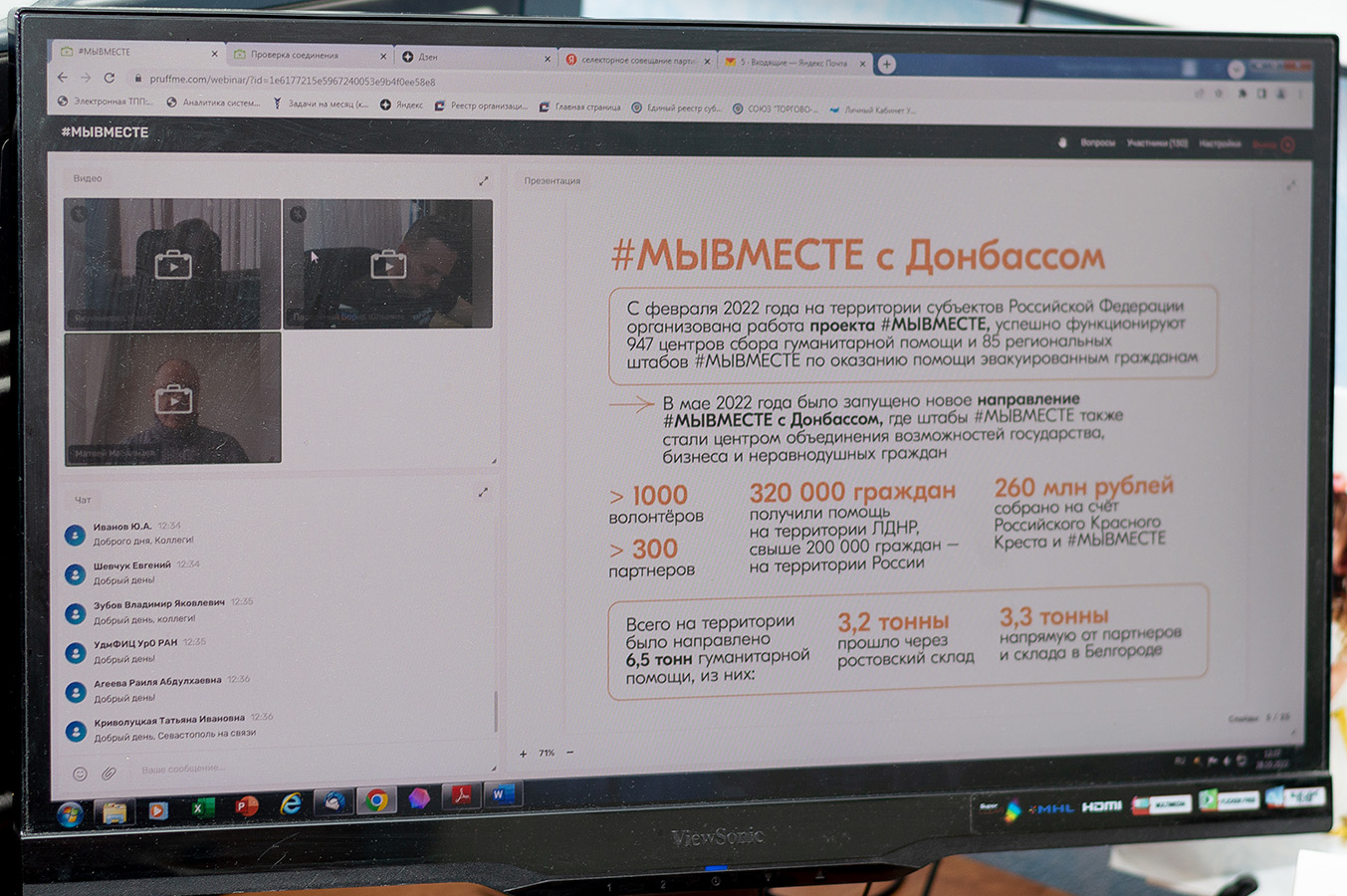
Task: Expand the Видео panel to fullscreen
Action: click(x=483, y=180)
